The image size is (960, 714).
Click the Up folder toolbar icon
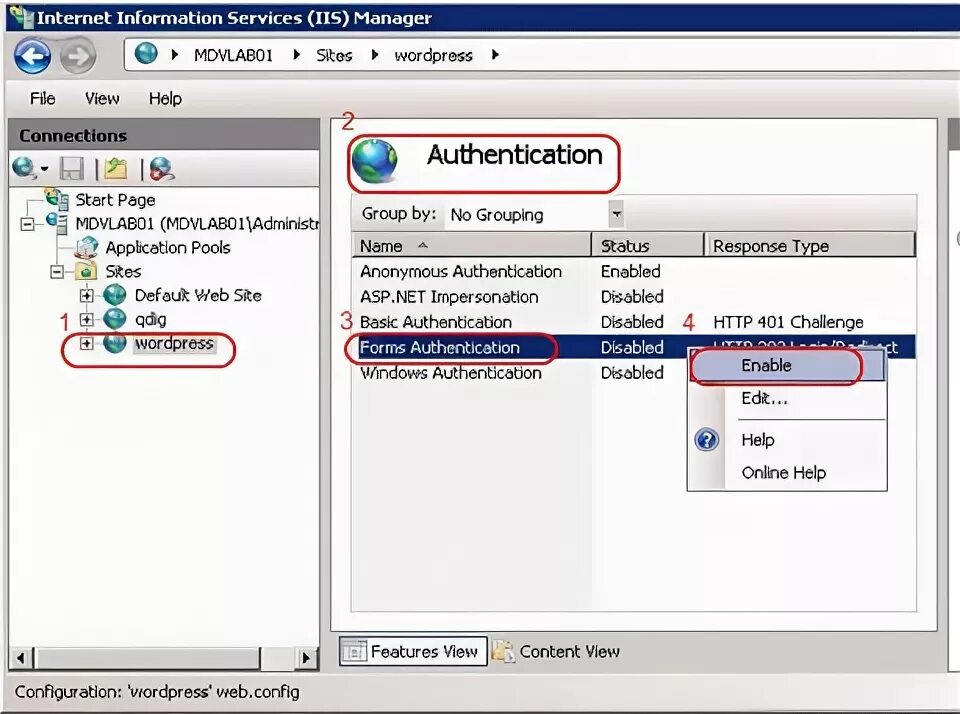coord(116,168)
